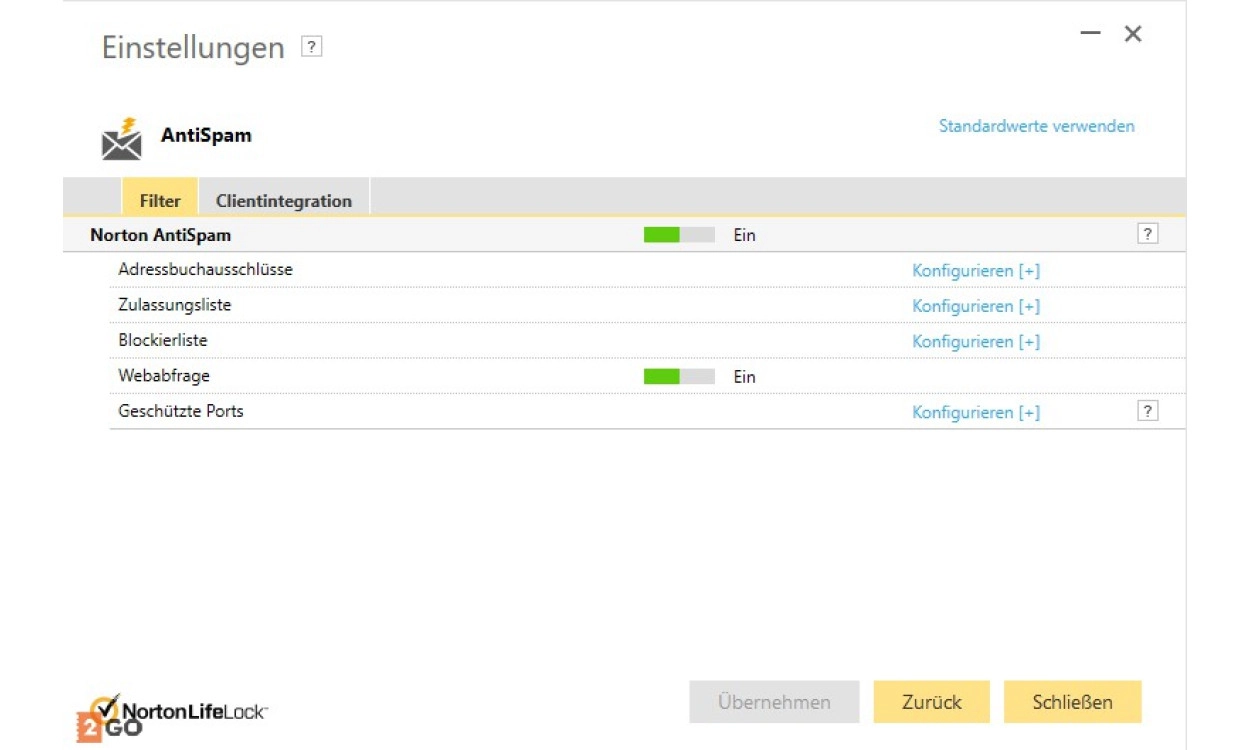Expand Konfigurieren for Adressbuchausschlüsse
This screenshot has height=750, width=1250.
(975, 271)
